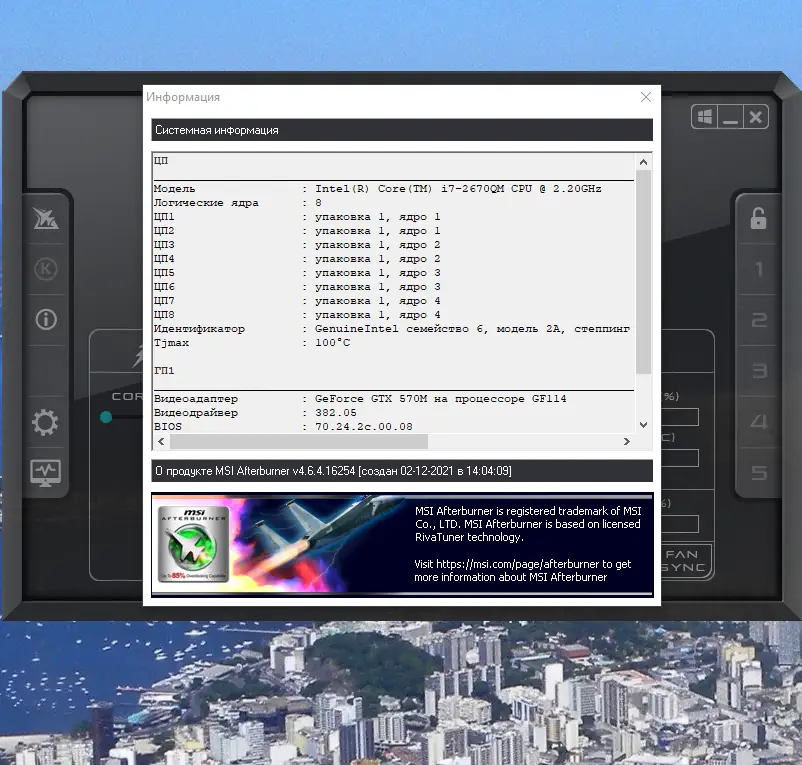Click the 'О продукте MSI Afterburner' header
Image resolution: width=802 pixels, height=765 pixels.
coord(402,470)
